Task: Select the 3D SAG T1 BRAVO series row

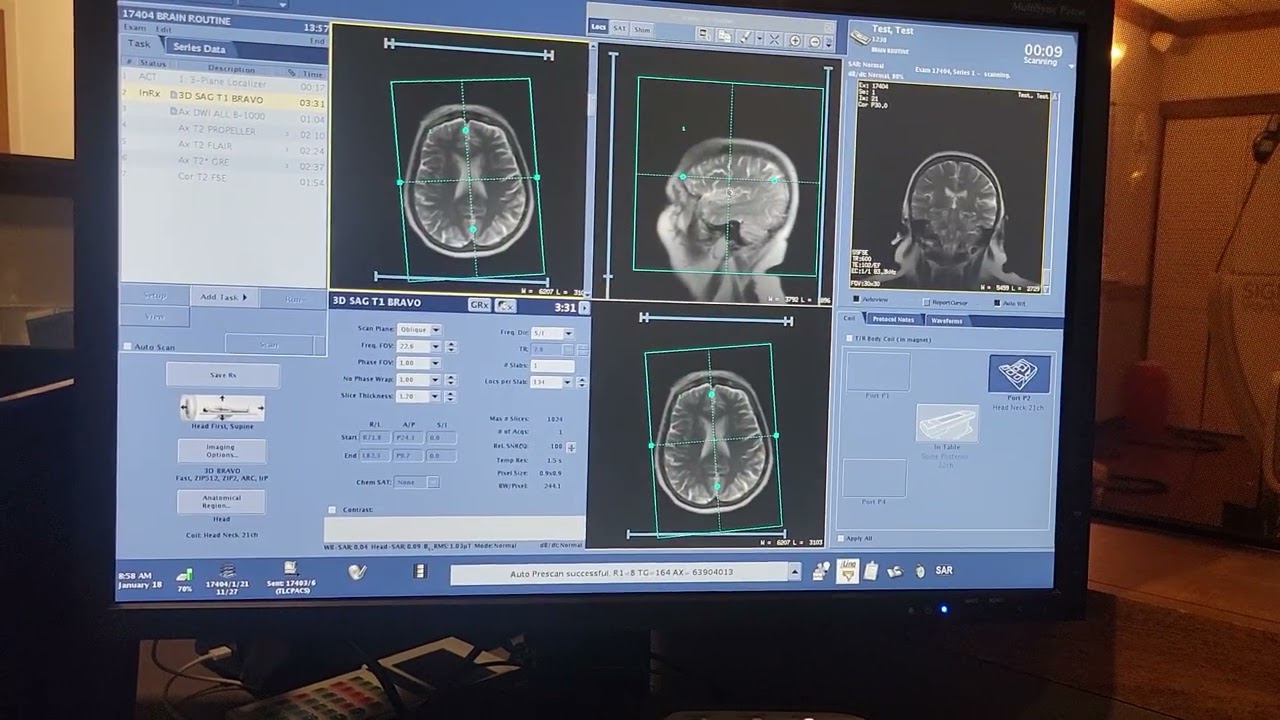Action: click(225, 99)
